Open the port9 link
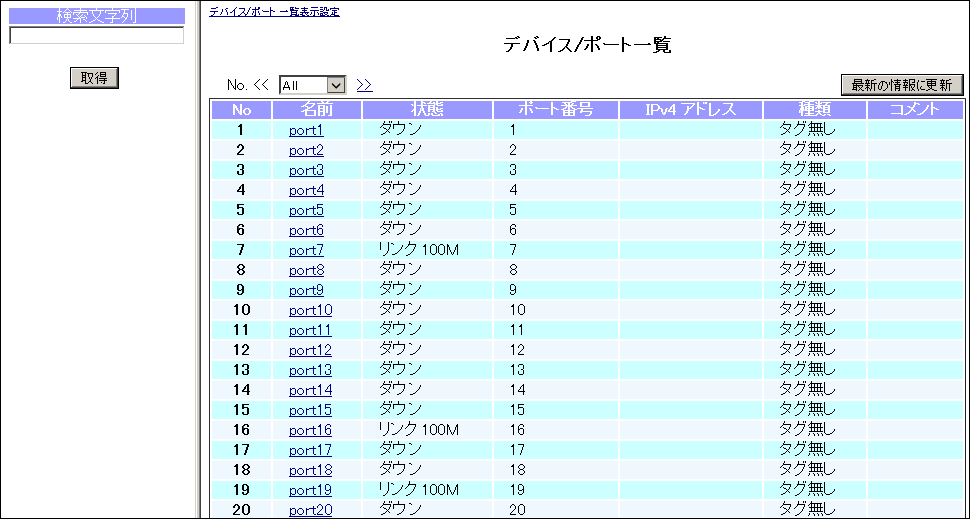The width and height of the screenshot is (970, 519). (x=306, y=290)
